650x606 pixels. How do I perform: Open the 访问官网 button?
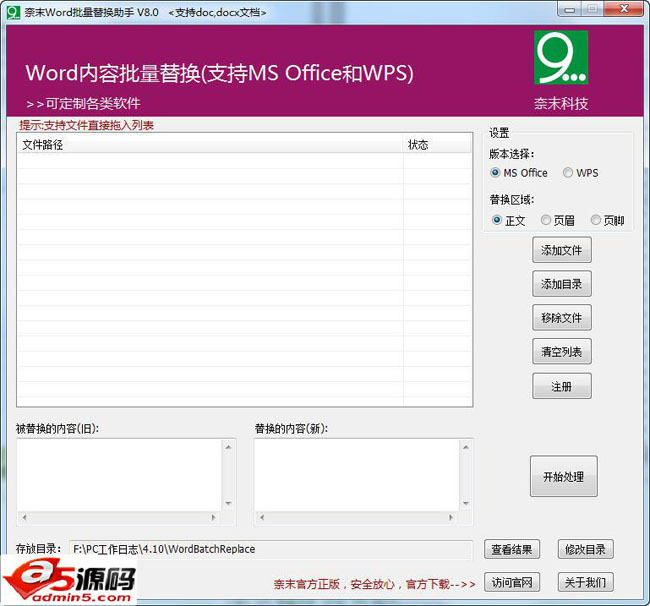512,582
